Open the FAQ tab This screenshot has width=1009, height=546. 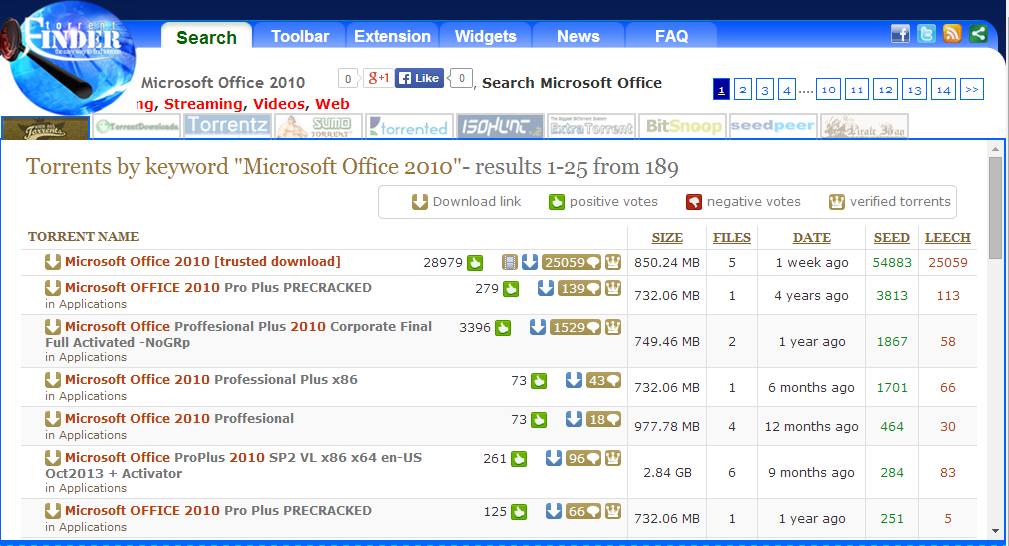click(671, 37)
